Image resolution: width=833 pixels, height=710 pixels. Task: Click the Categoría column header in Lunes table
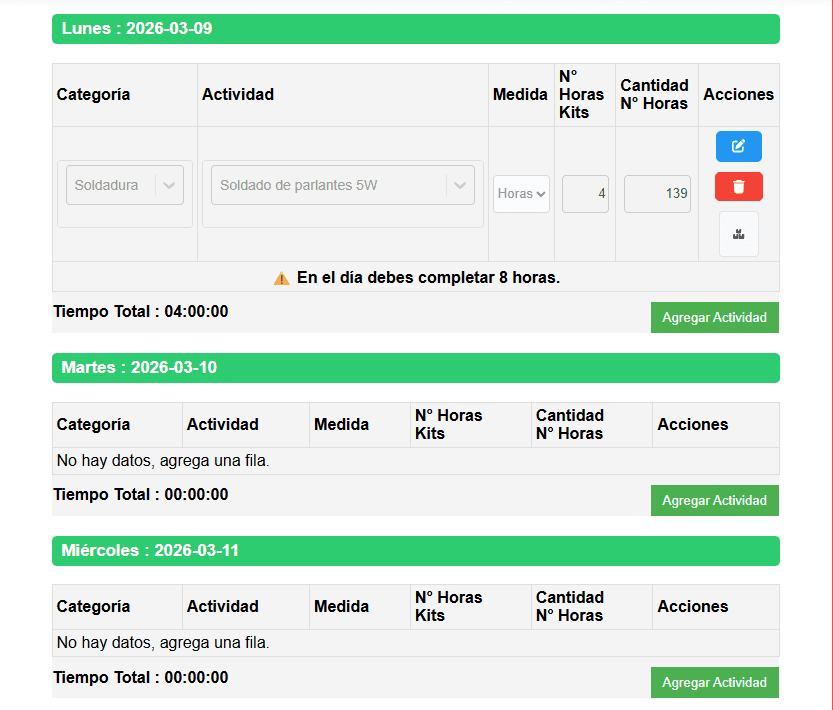(93, 95)
